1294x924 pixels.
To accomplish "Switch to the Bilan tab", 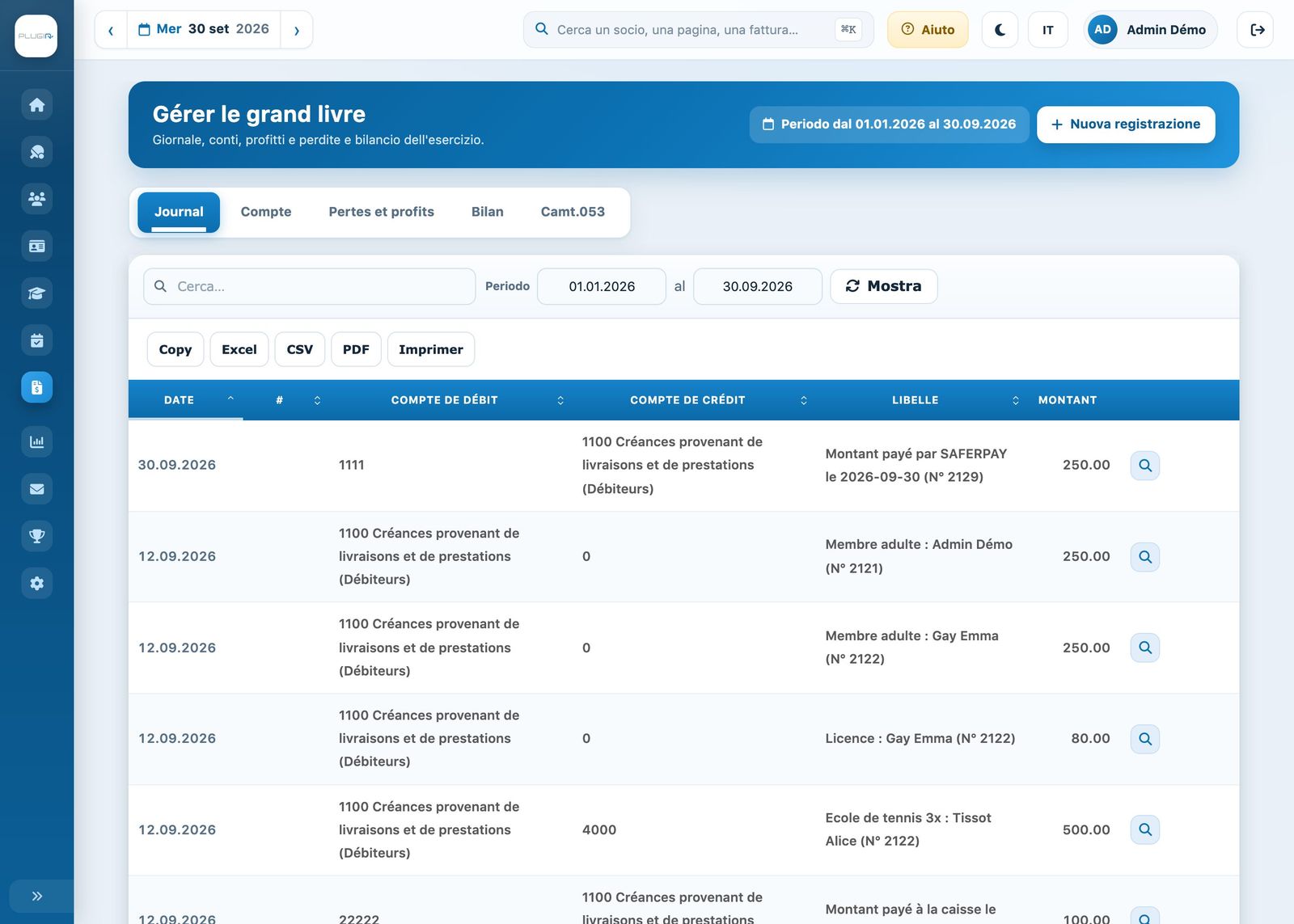I will (x=487, y=212).
